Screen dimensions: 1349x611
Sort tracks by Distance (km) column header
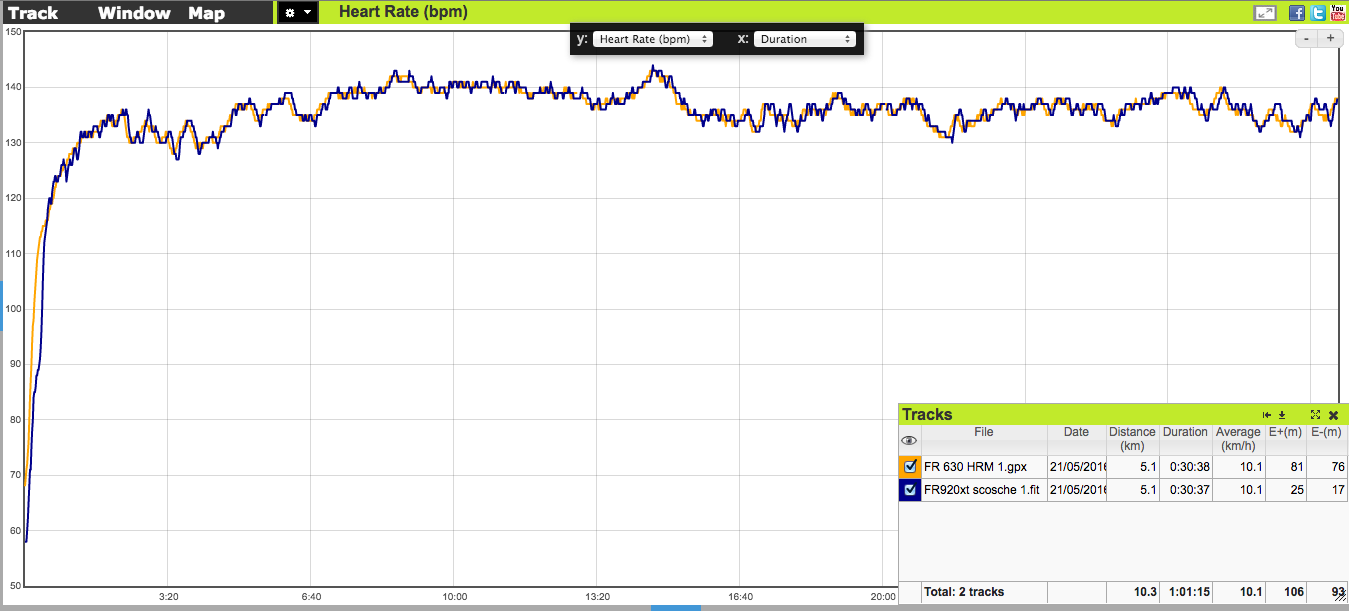(x=1132, y=439)
